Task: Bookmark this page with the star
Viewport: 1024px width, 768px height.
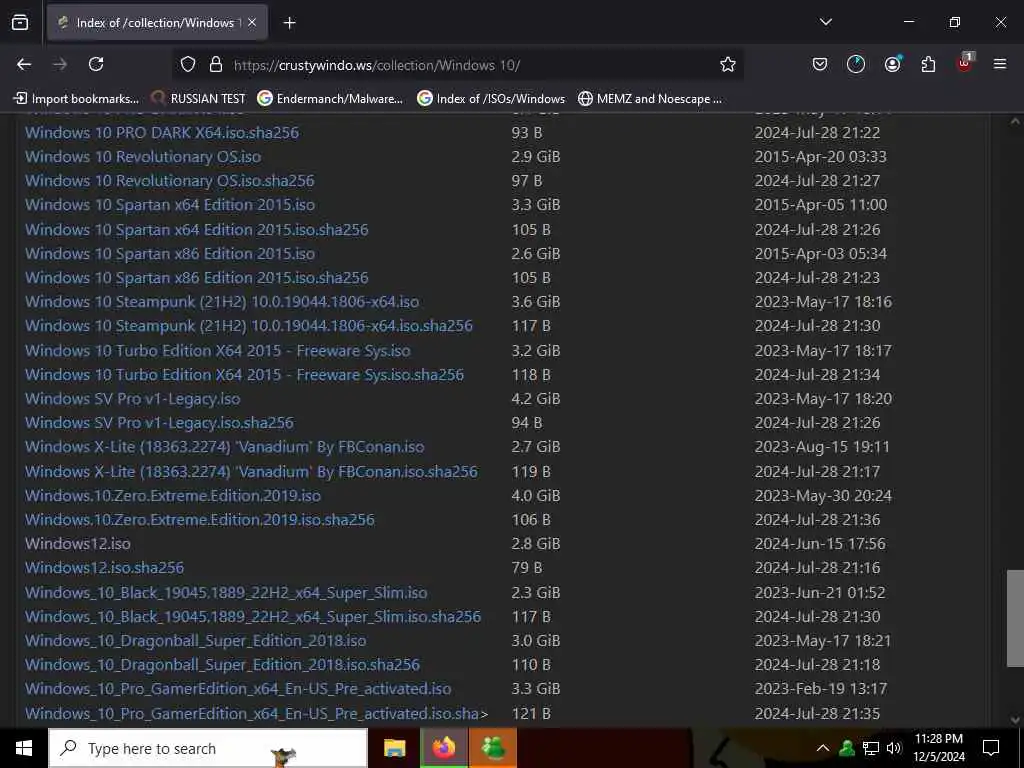Action: [728, 64]
